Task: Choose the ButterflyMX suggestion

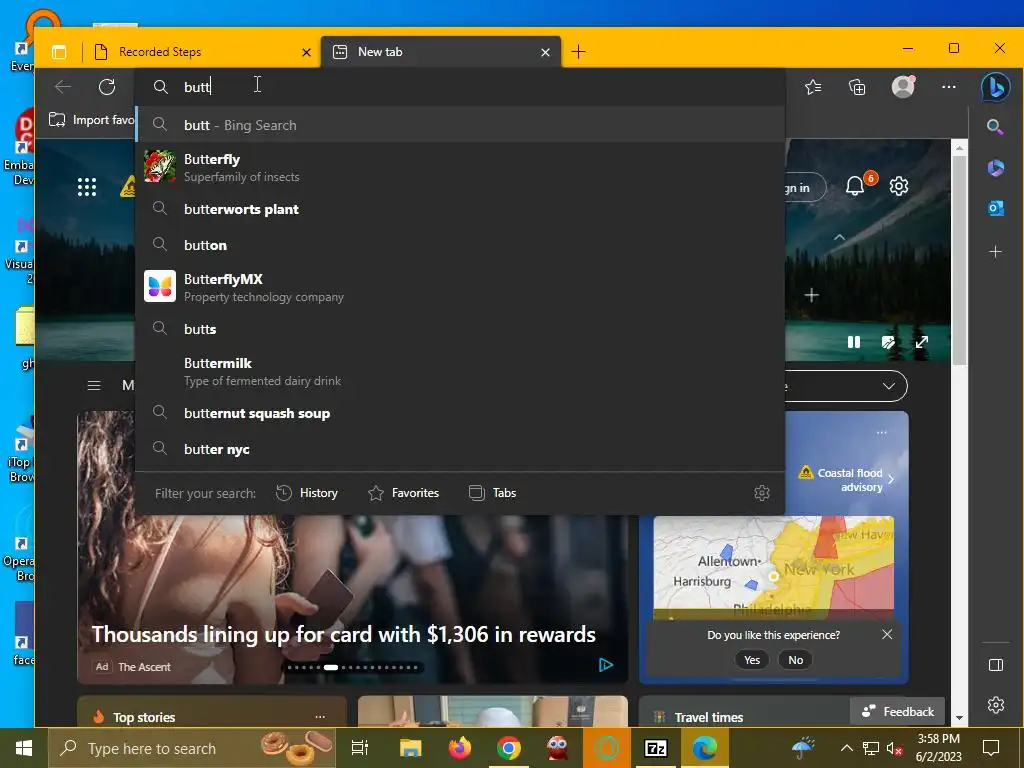Action: [x=460, y=287]
